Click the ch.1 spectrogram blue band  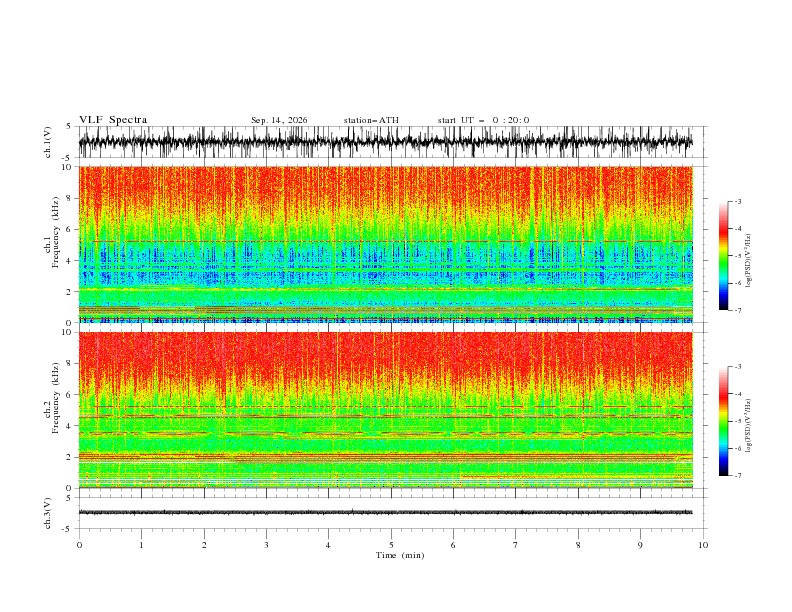[385, 263]
